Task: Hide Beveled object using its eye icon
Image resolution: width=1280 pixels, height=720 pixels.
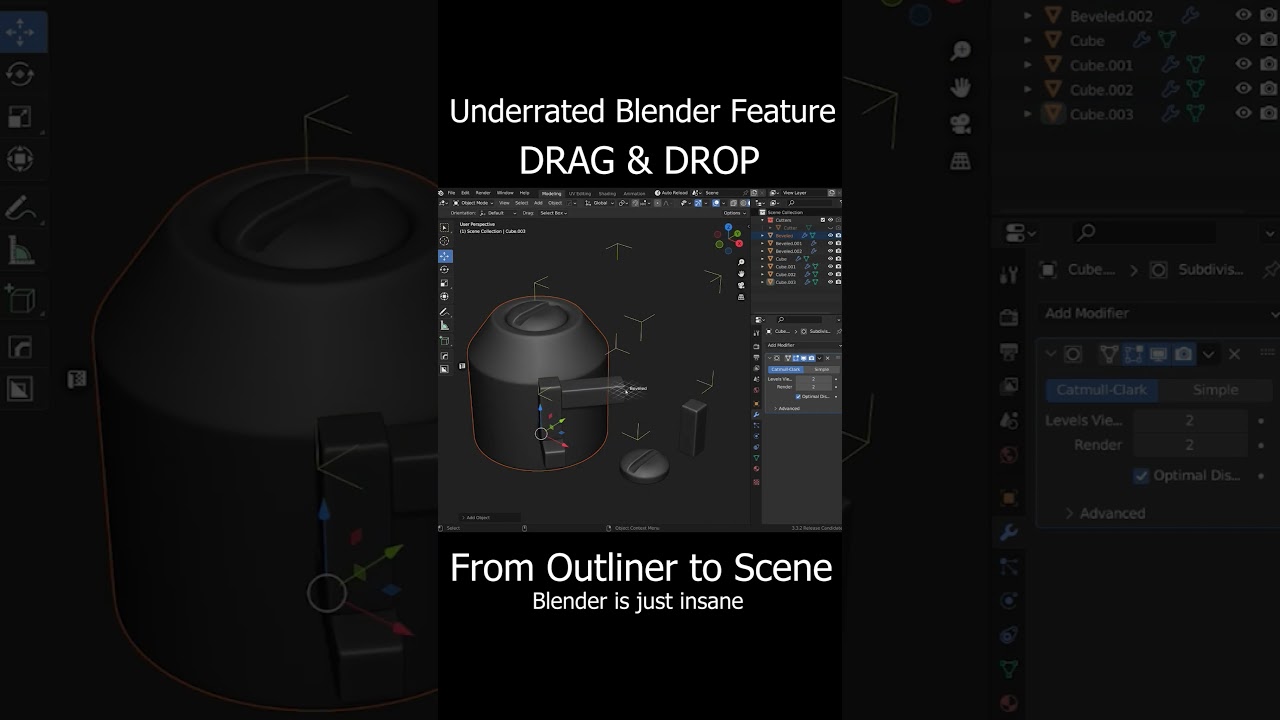Action: point(830,235)
